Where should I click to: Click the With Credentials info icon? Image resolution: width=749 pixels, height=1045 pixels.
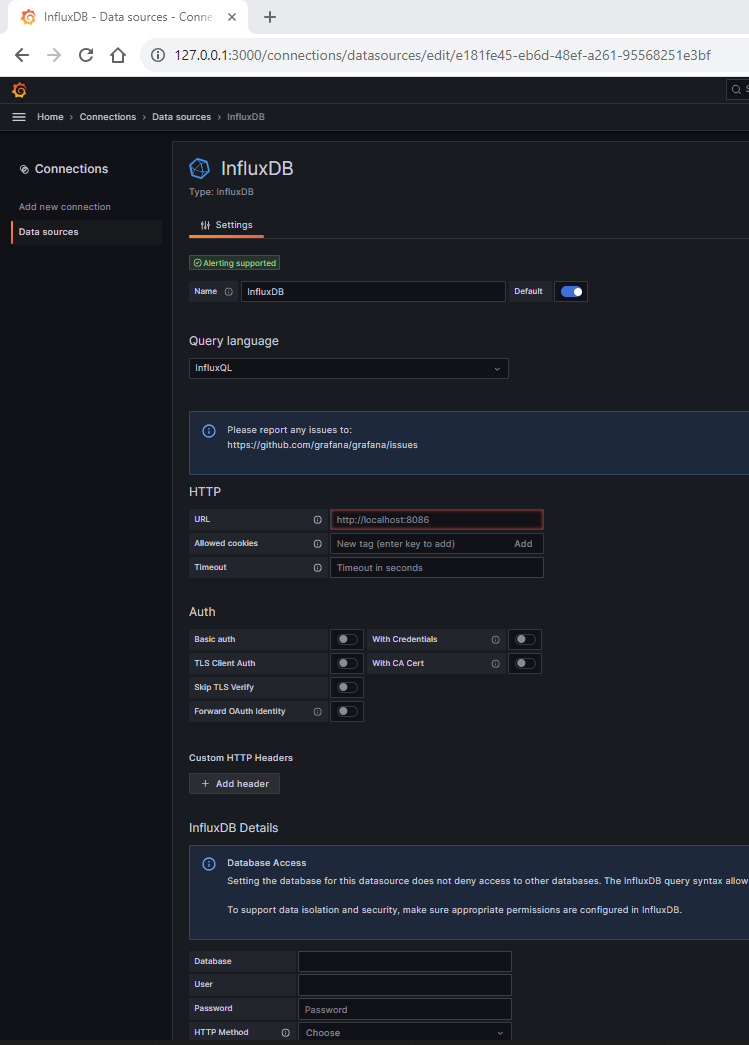tap(496, 640)
